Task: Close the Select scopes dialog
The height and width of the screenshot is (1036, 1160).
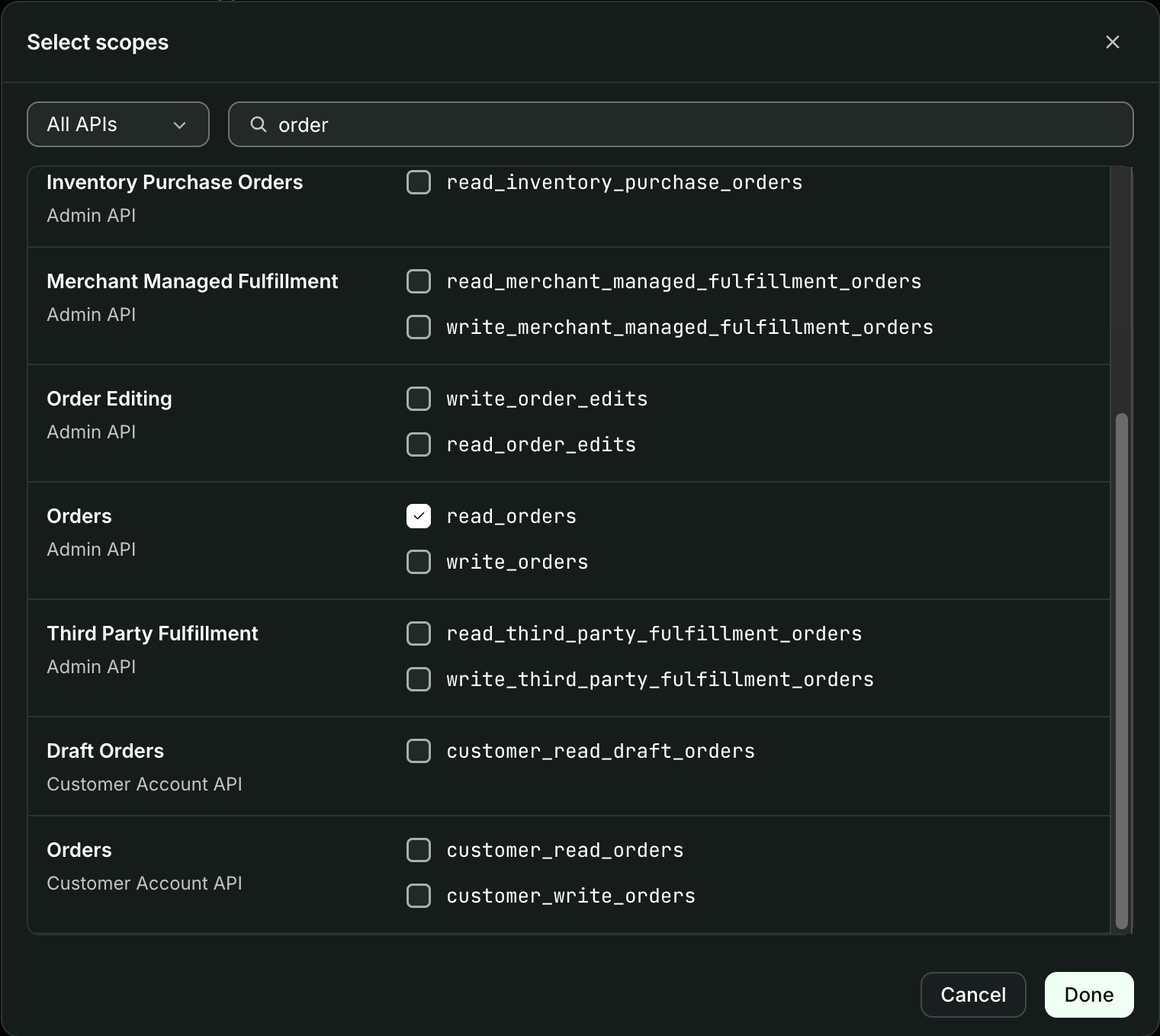Action: pyautogui.click(x=1112, y=42)
